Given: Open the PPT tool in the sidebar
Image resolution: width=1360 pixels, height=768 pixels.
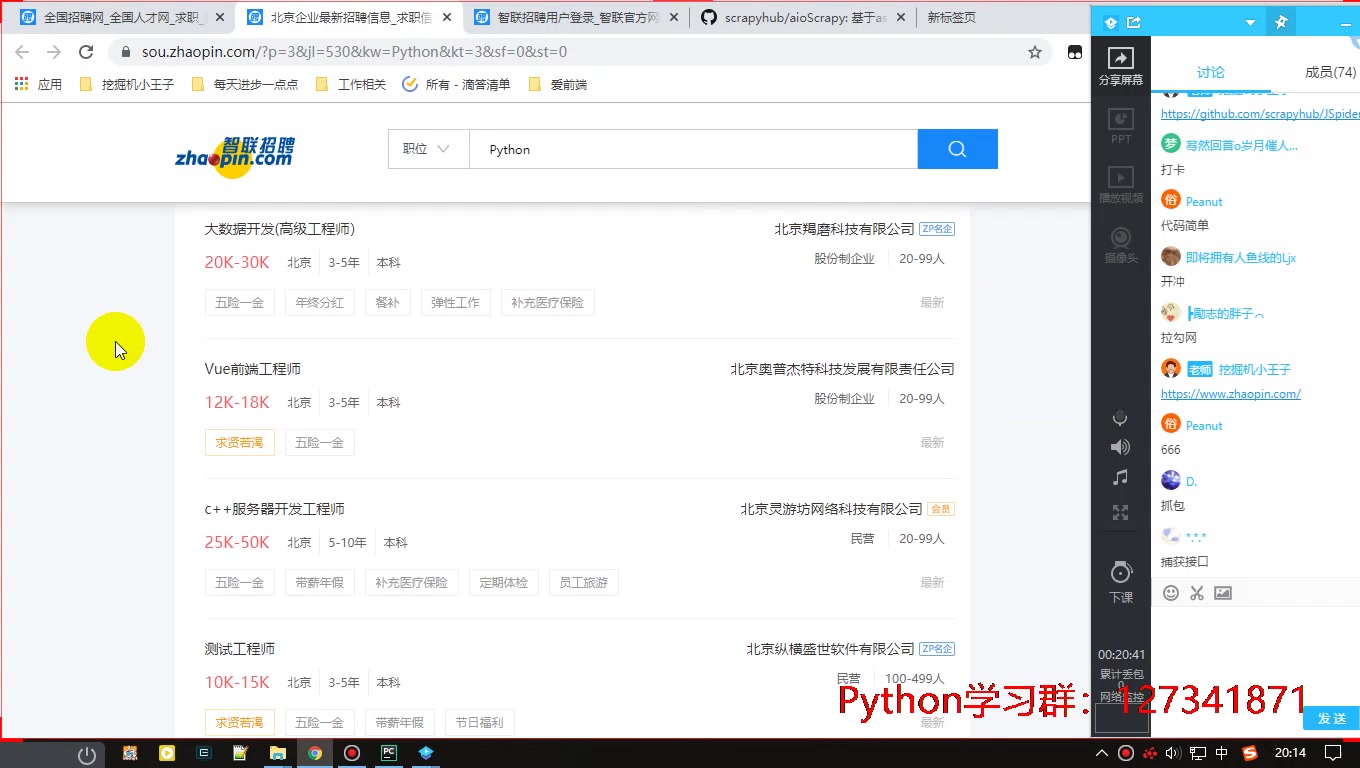Looking at the screenshot, I should (1121, 127).
